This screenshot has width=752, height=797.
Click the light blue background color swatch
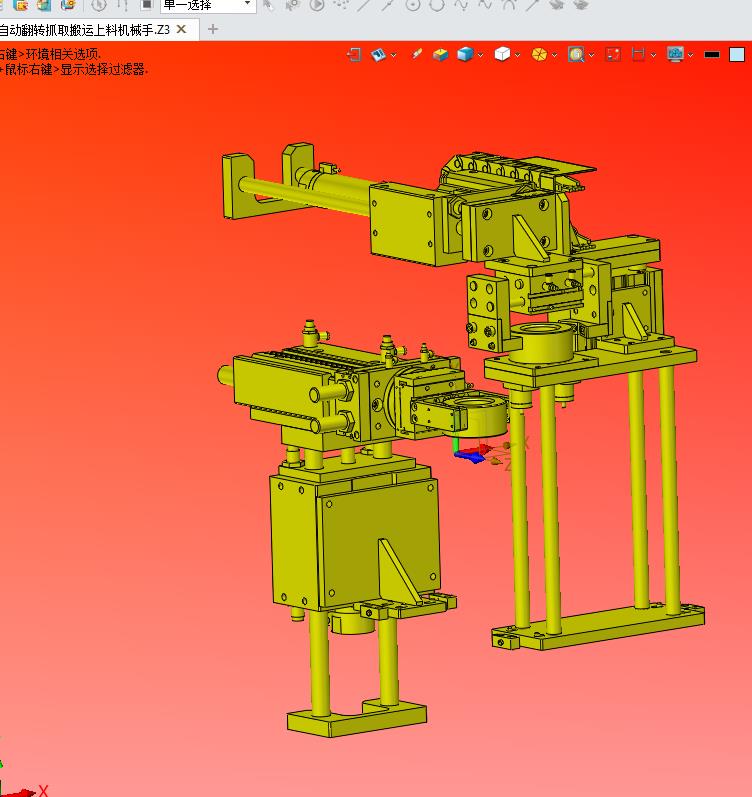click(x=737, y=55)
